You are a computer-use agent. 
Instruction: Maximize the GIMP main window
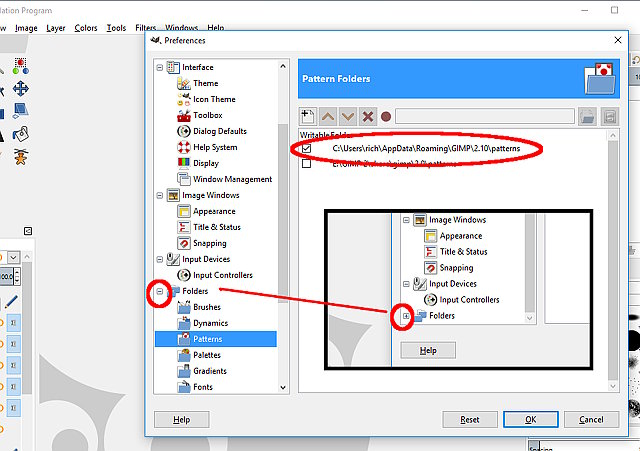tap(614, 10)
